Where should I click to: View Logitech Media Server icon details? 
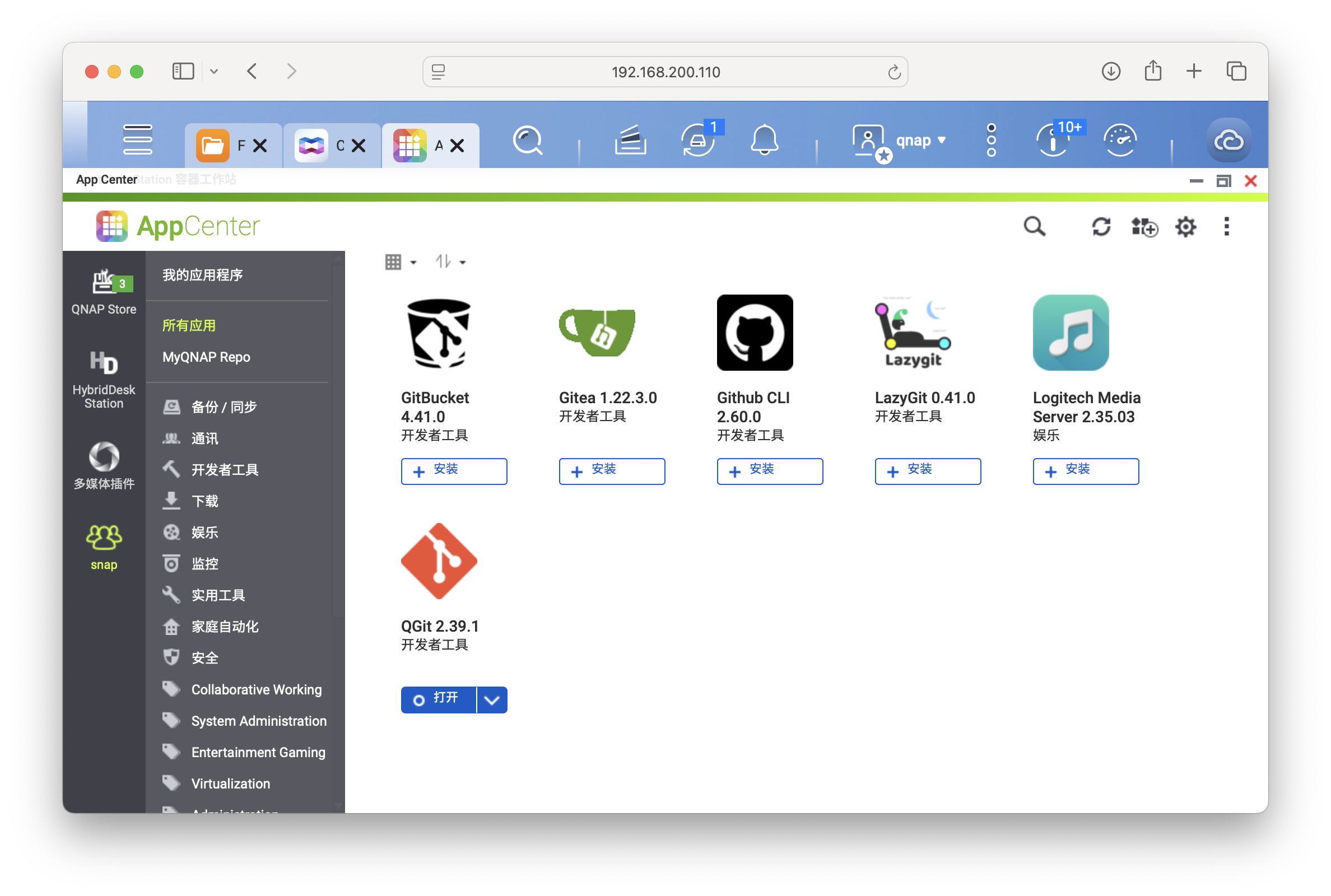point(1071,333)
